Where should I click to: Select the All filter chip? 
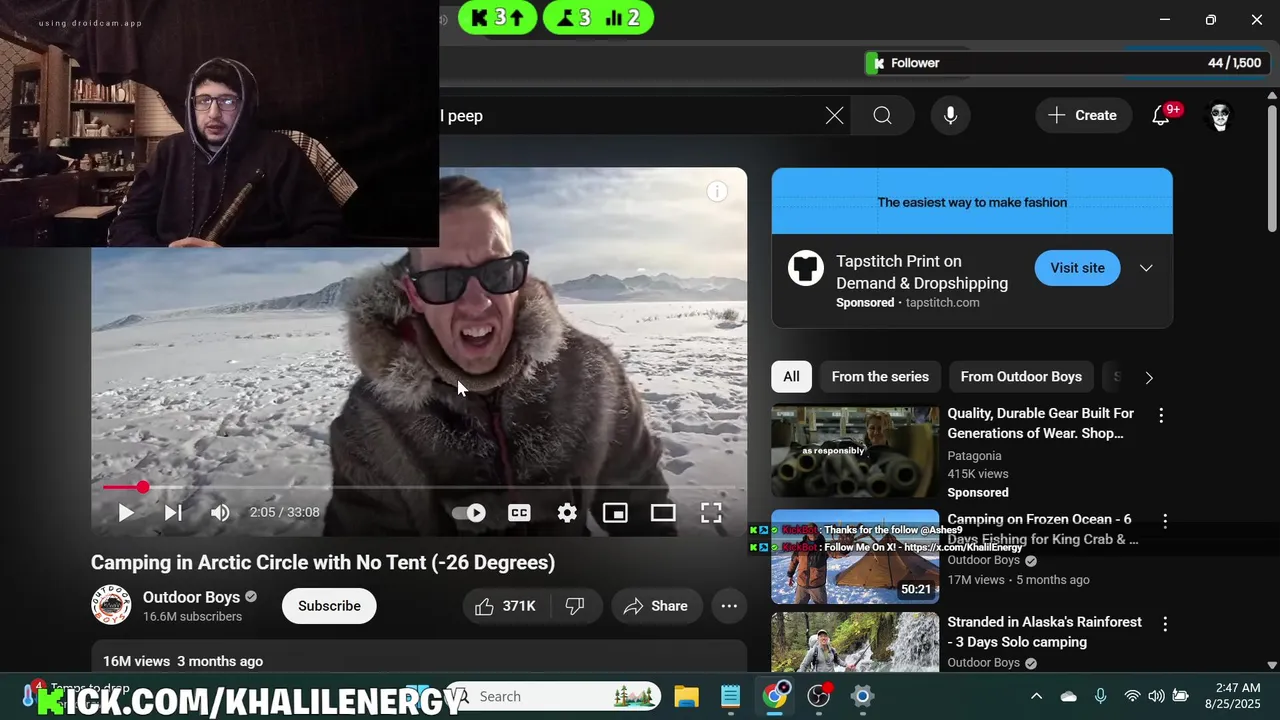click(x=791, y=377)
